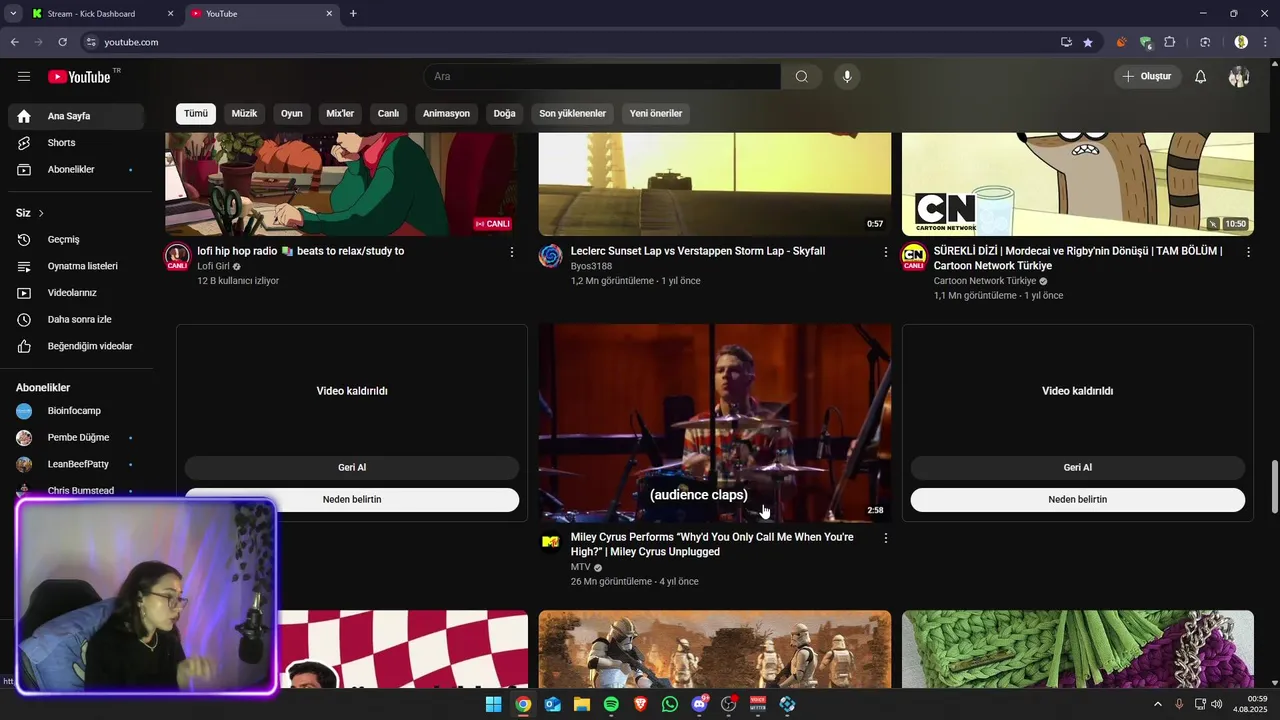
Task: Click Geri Al on the left removed video
Action: pos(352,468)
